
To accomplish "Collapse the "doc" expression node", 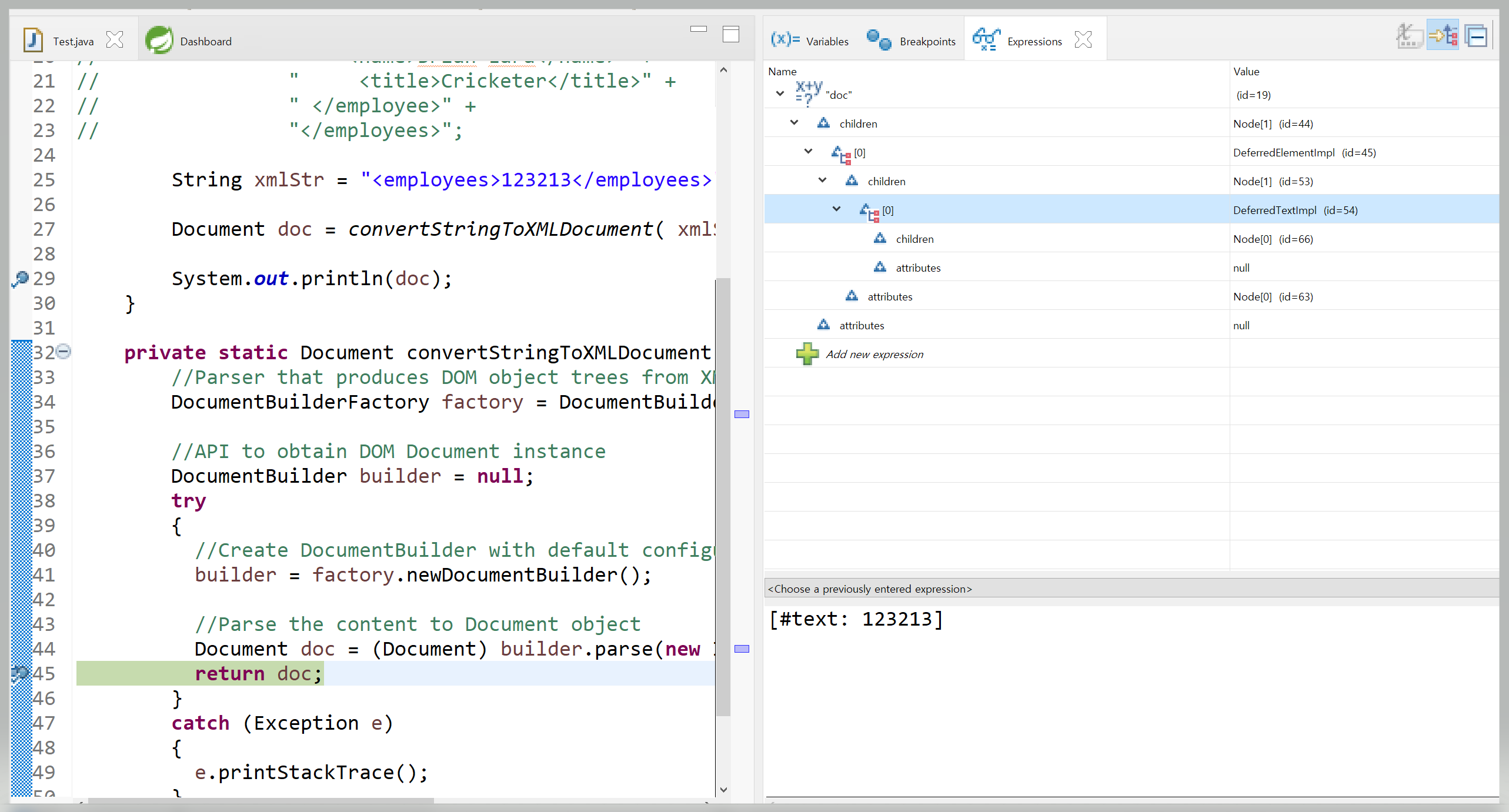I will click(780, 94).
